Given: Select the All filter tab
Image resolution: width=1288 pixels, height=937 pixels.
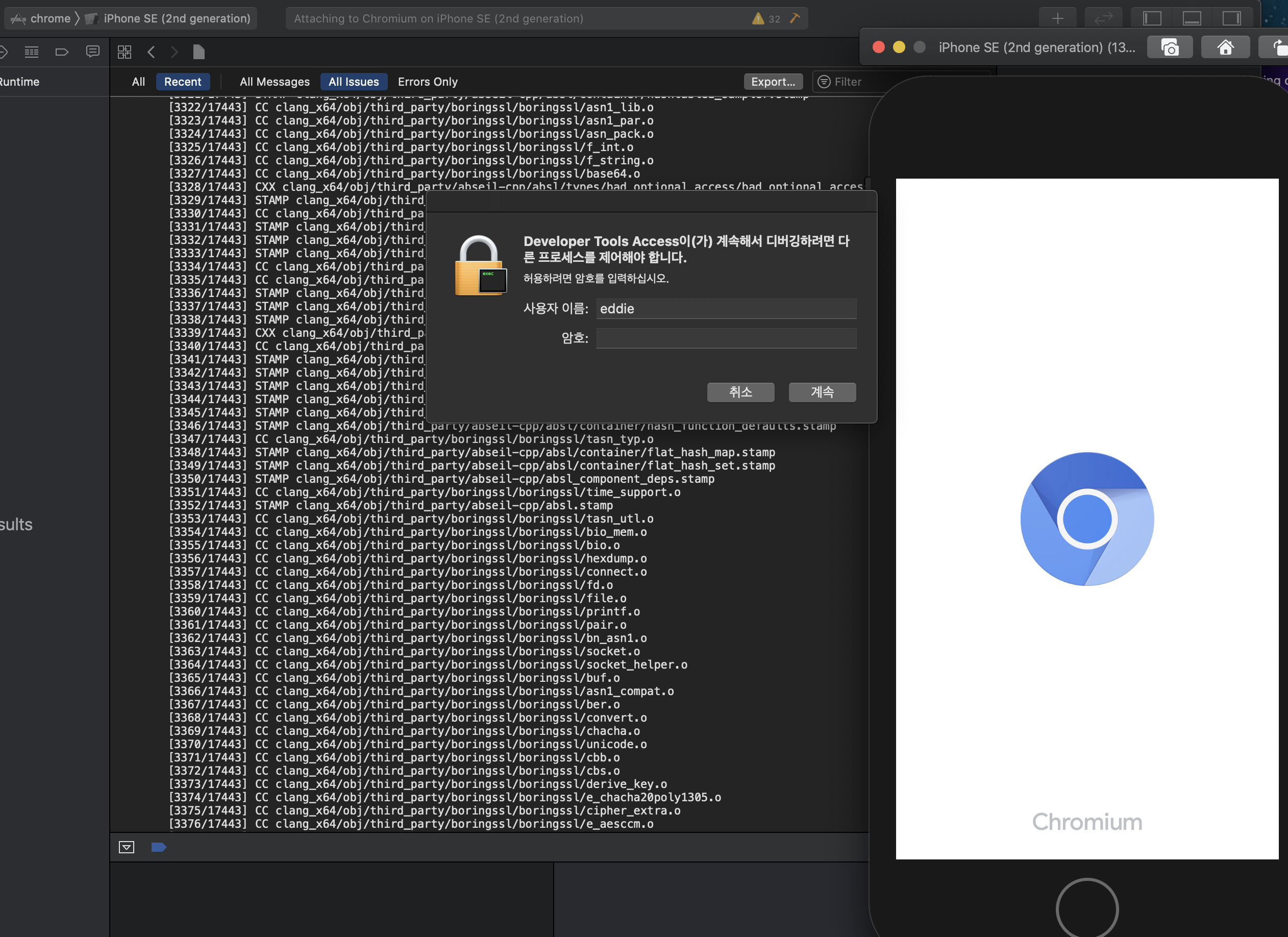Looking at the screenshot, I should pos(139,82).
